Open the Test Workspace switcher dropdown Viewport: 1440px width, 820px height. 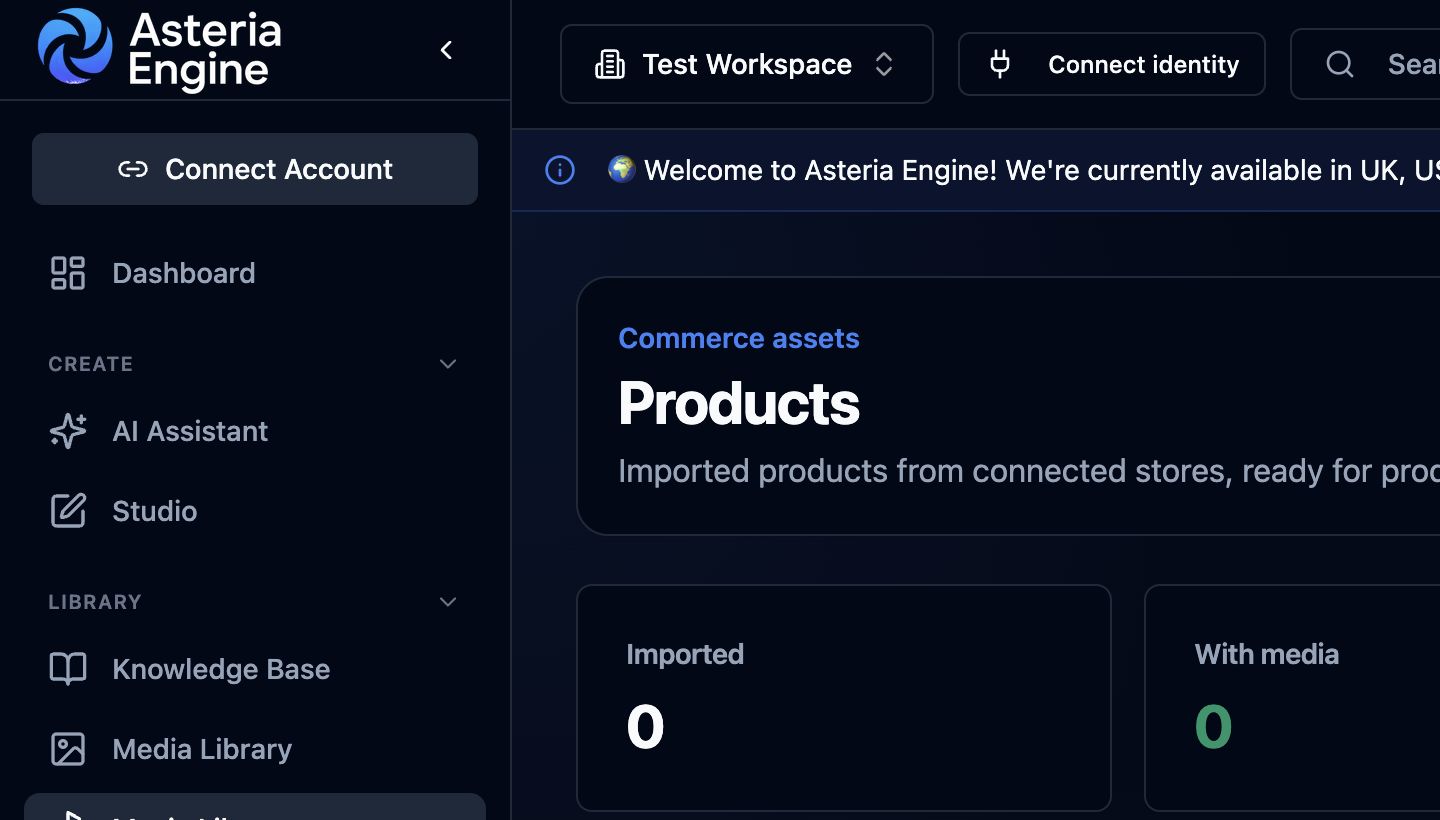point(747,64)
